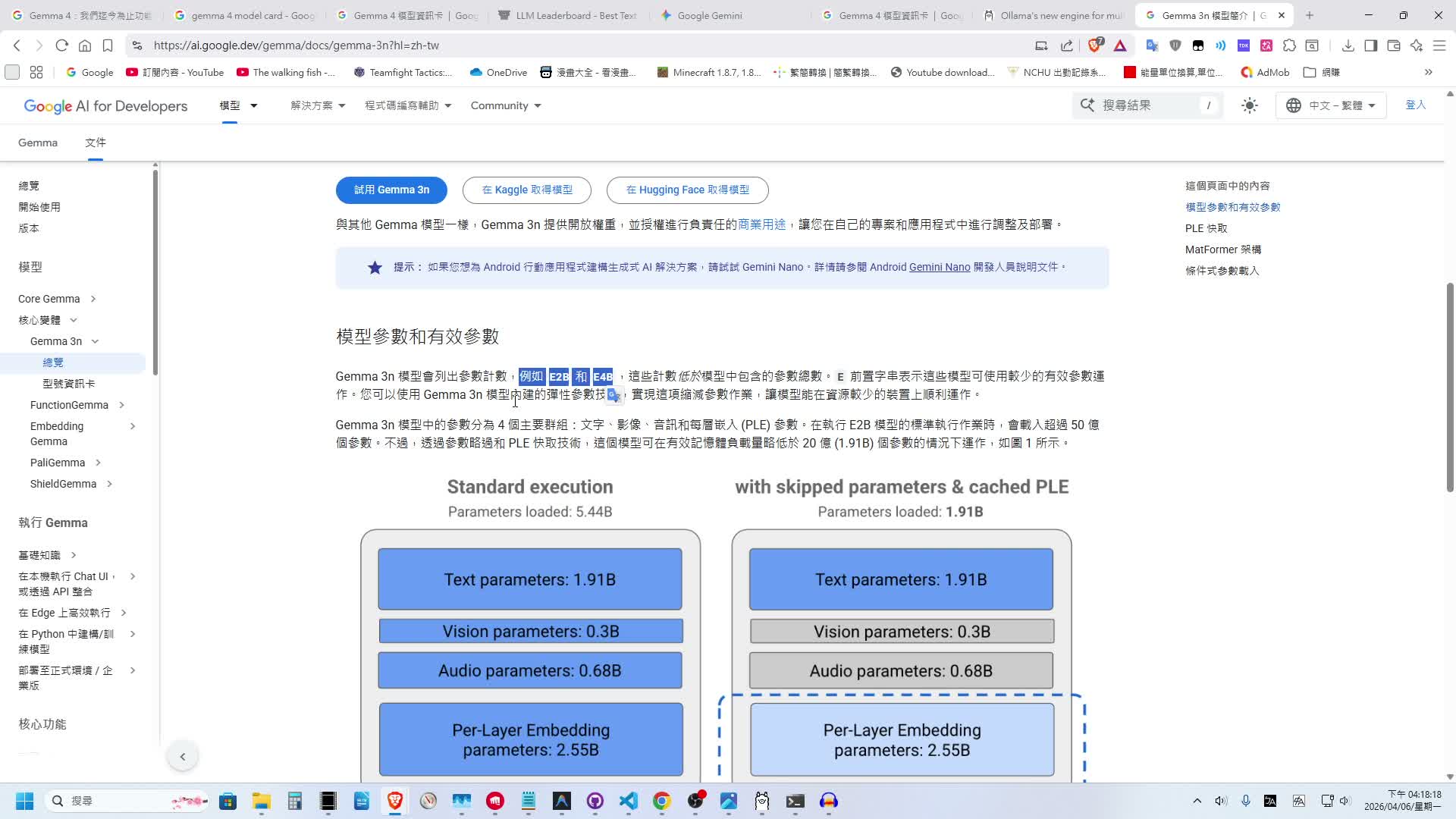Click the browser address bar URL
This screenshot has width=1456, height=819.
(x=296, y=45)
